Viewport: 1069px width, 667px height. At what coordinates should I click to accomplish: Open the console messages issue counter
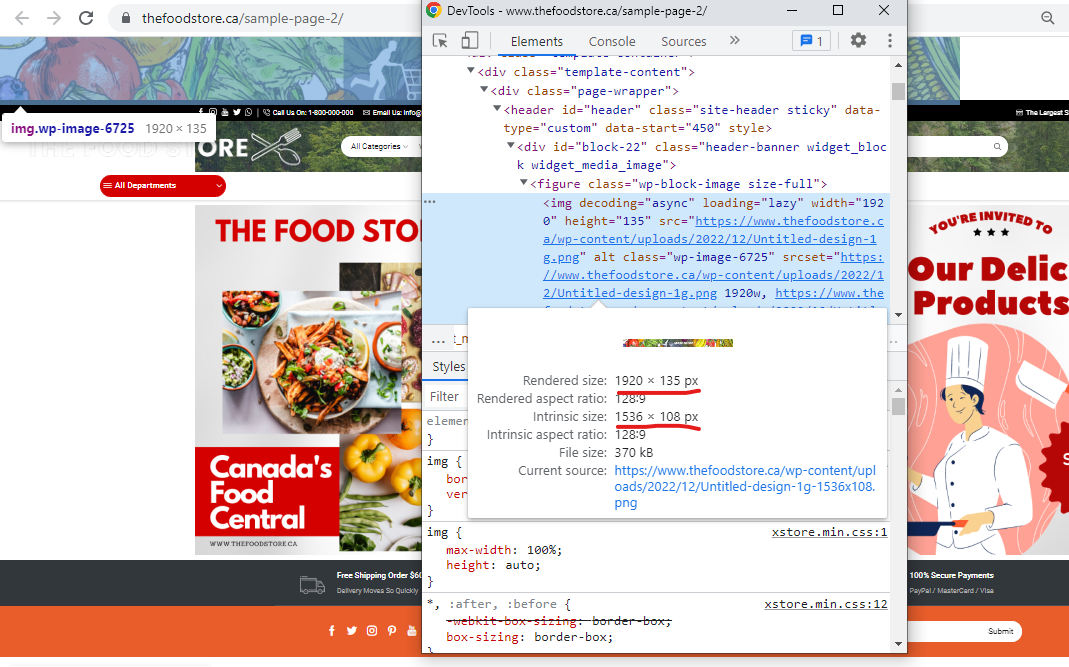(x=811, y=41)
